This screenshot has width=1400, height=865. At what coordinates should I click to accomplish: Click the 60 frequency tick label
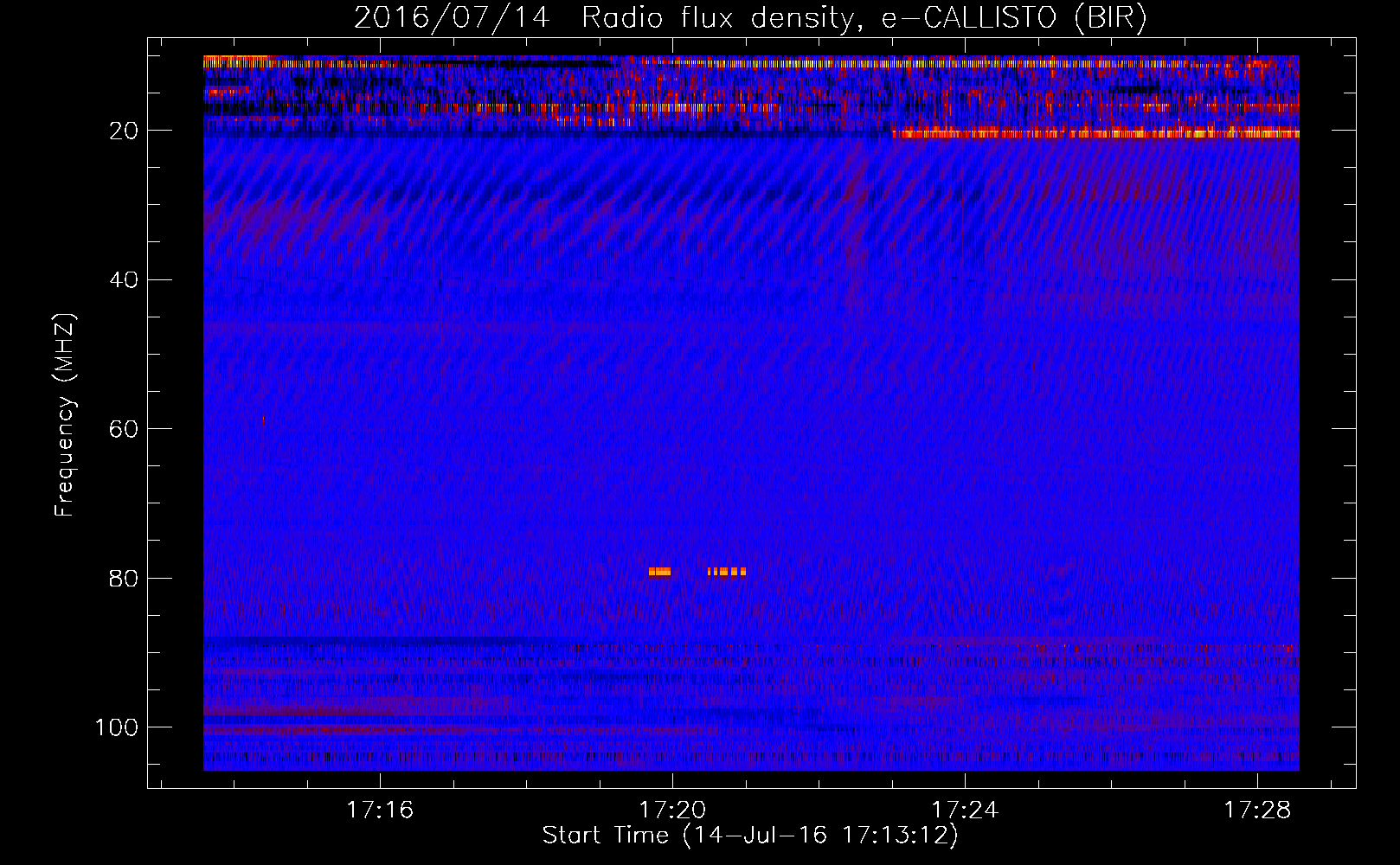(125, 429)
